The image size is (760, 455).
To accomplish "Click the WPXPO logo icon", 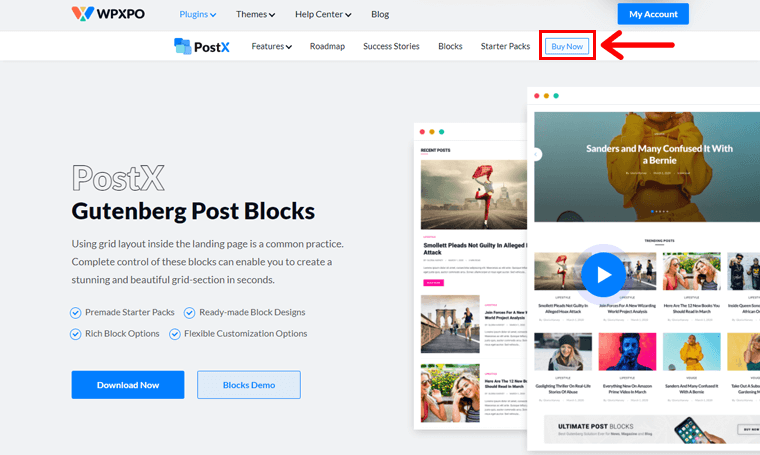I will [x=82, y=14].
